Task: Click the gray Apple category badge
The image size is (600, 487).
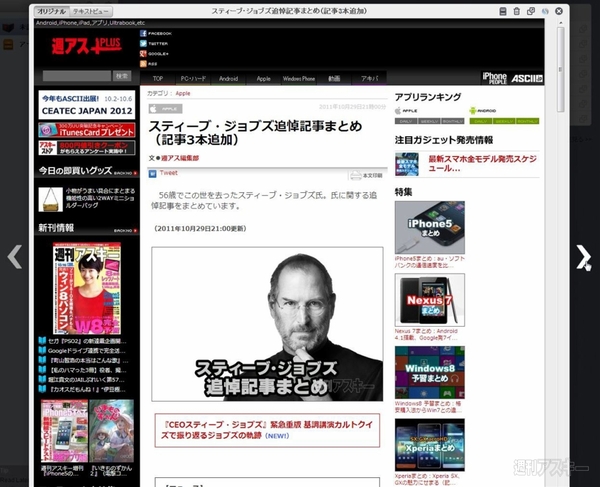Action: click(165, 109)
